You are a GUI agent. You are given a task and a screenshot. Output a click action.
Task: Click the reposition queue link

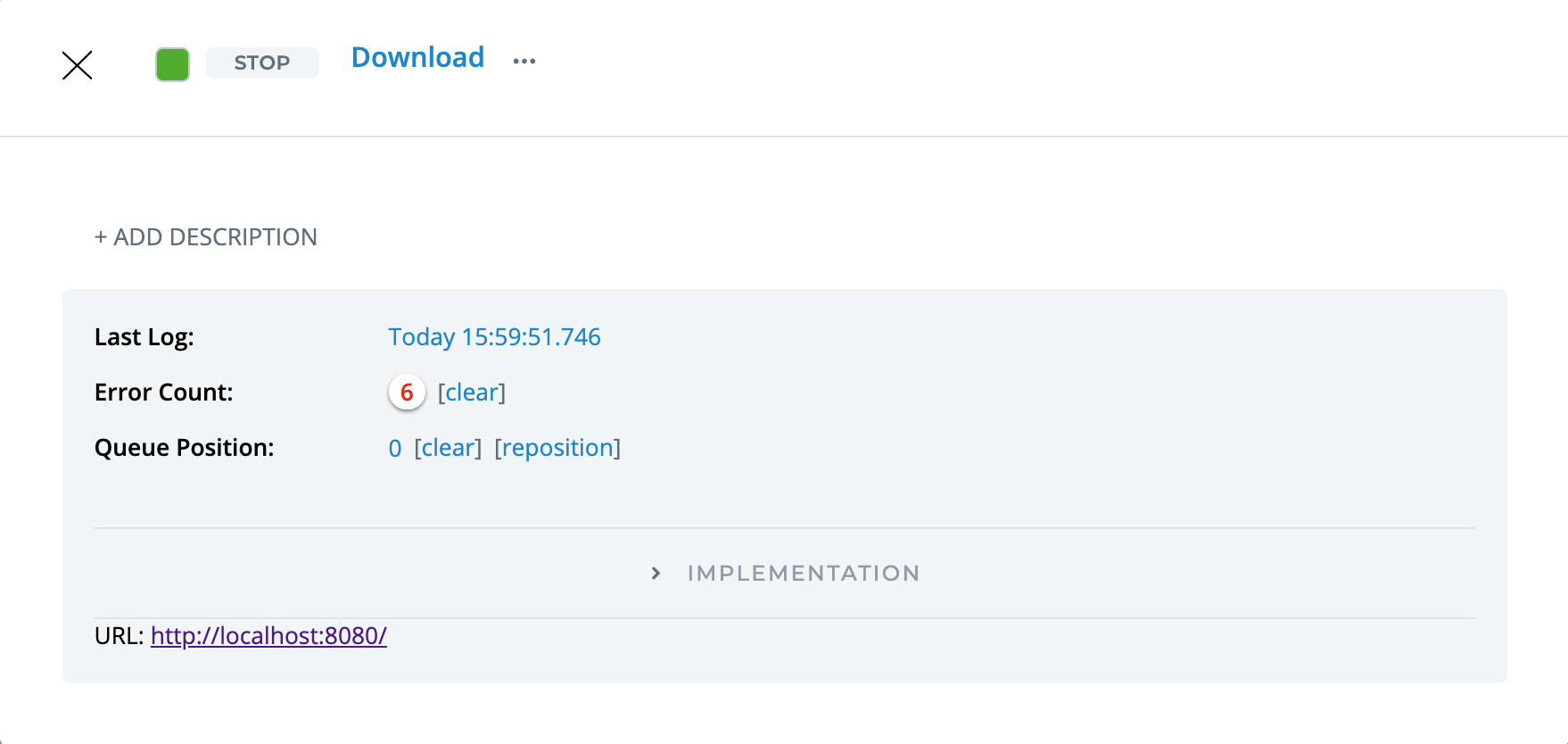tap(557, 448)
